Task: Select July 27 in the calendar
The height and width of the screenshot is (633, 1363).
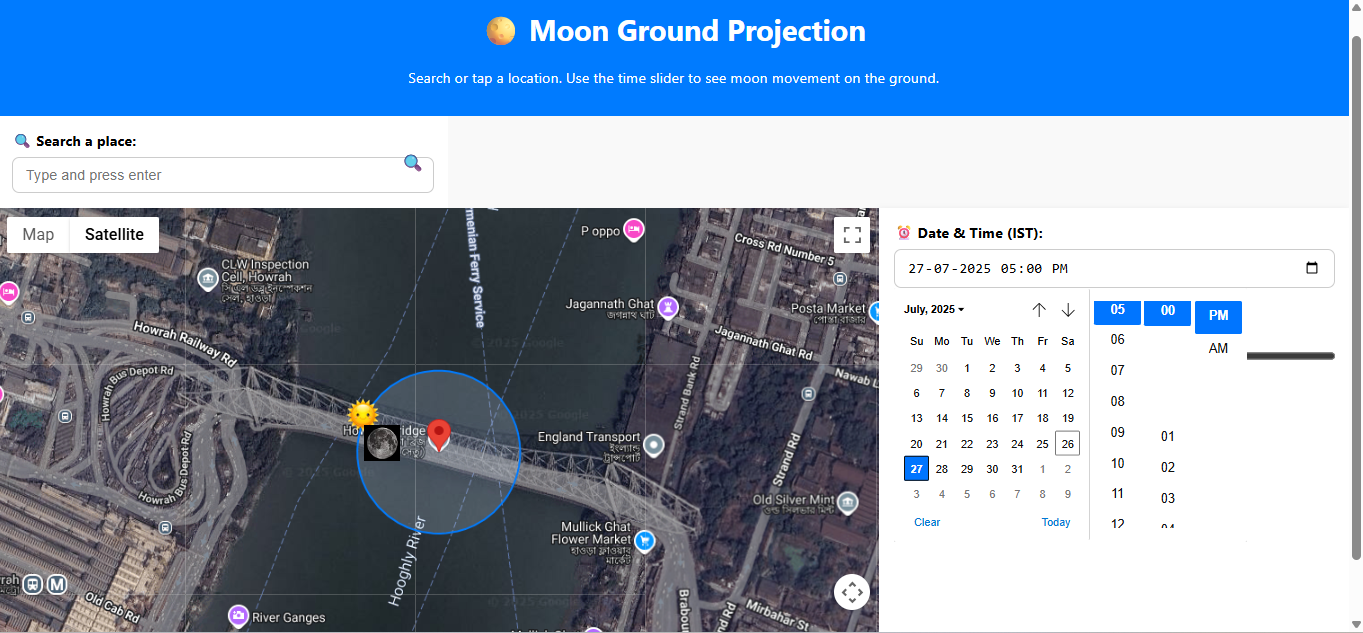Action: tap(916, 469)
